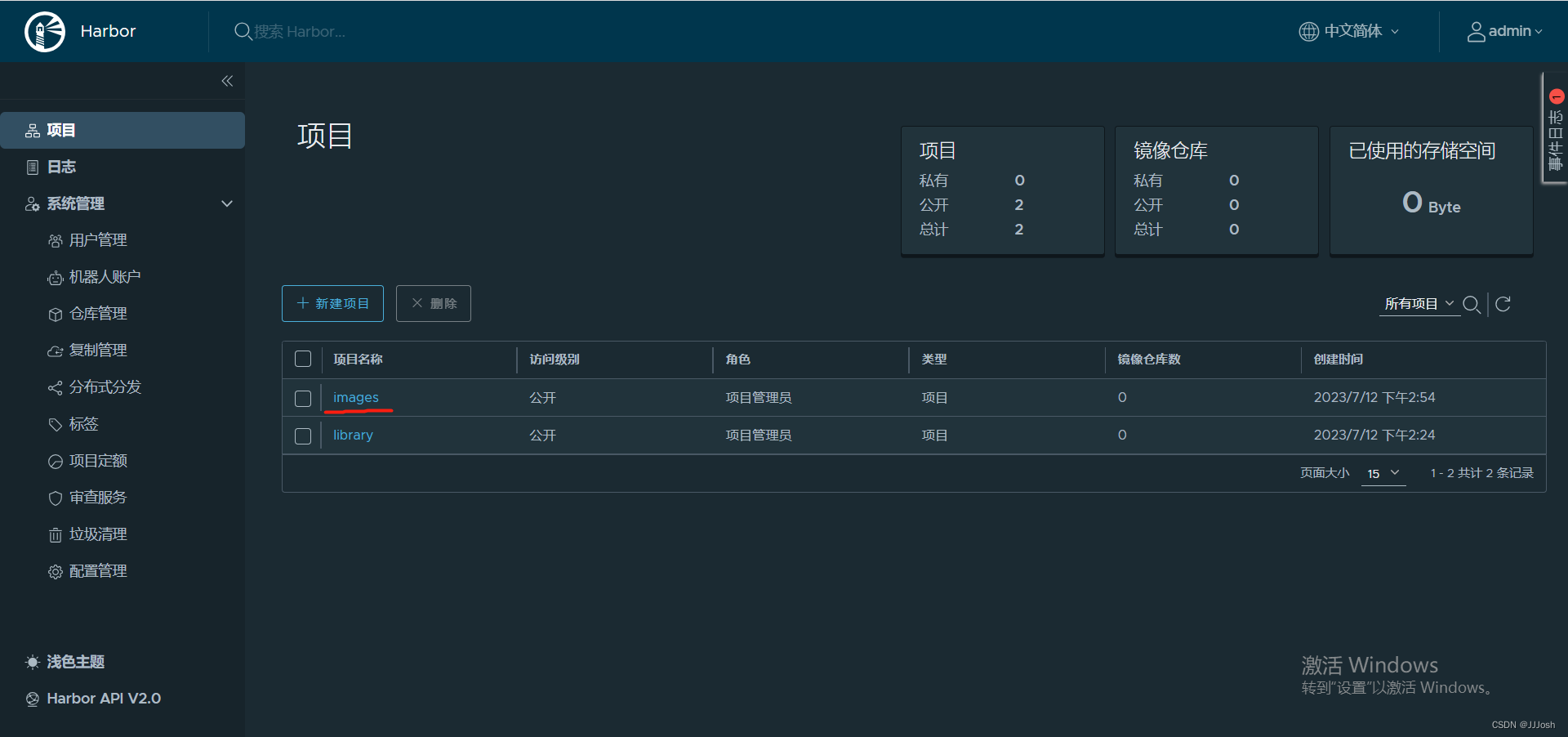The height and width of the screenshot is (737, 1568).
Task: Open the page size 15 dropdown
Action: pyautogui.click(x=1383, y=473)
